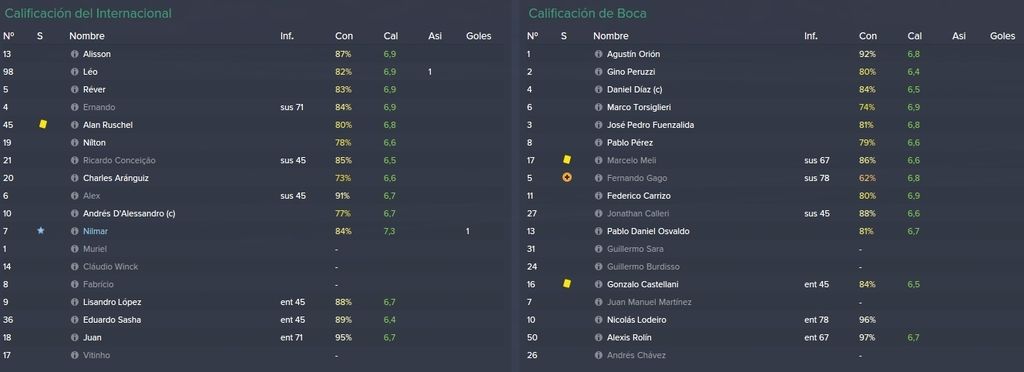Click info icon next to Nicolás Lodeiro

[x=598, y=320]
